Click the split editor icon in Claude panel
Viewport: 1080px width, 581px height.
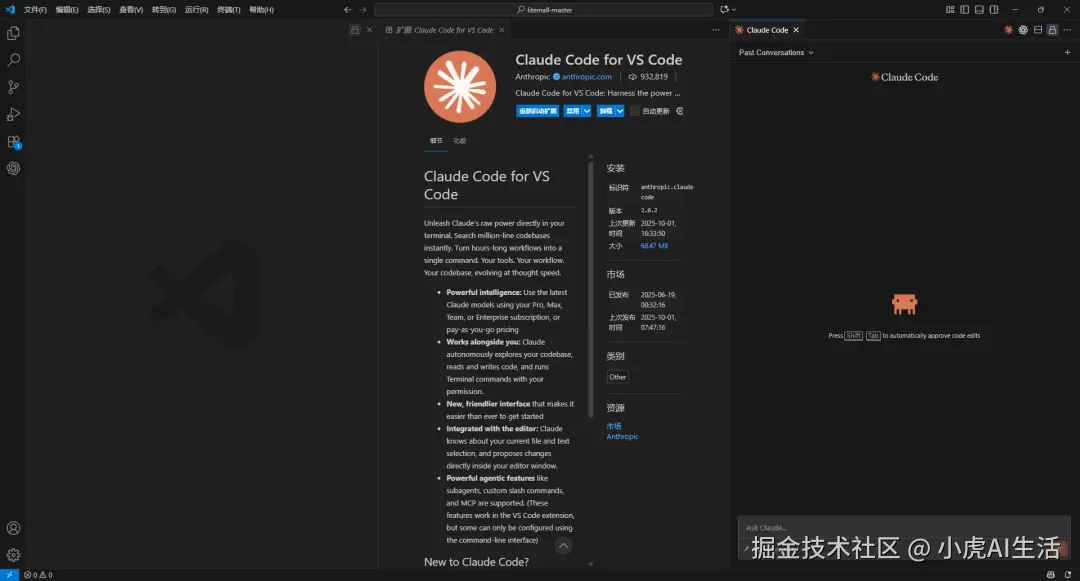click(1038, 30)
